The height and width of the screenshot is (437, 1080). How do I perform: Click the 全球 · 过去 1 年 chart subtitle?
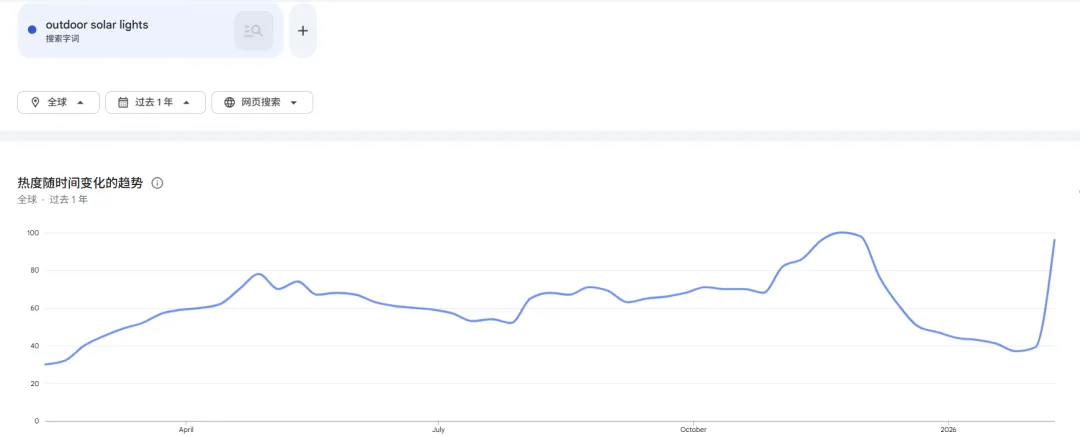(x=52, y=200)
